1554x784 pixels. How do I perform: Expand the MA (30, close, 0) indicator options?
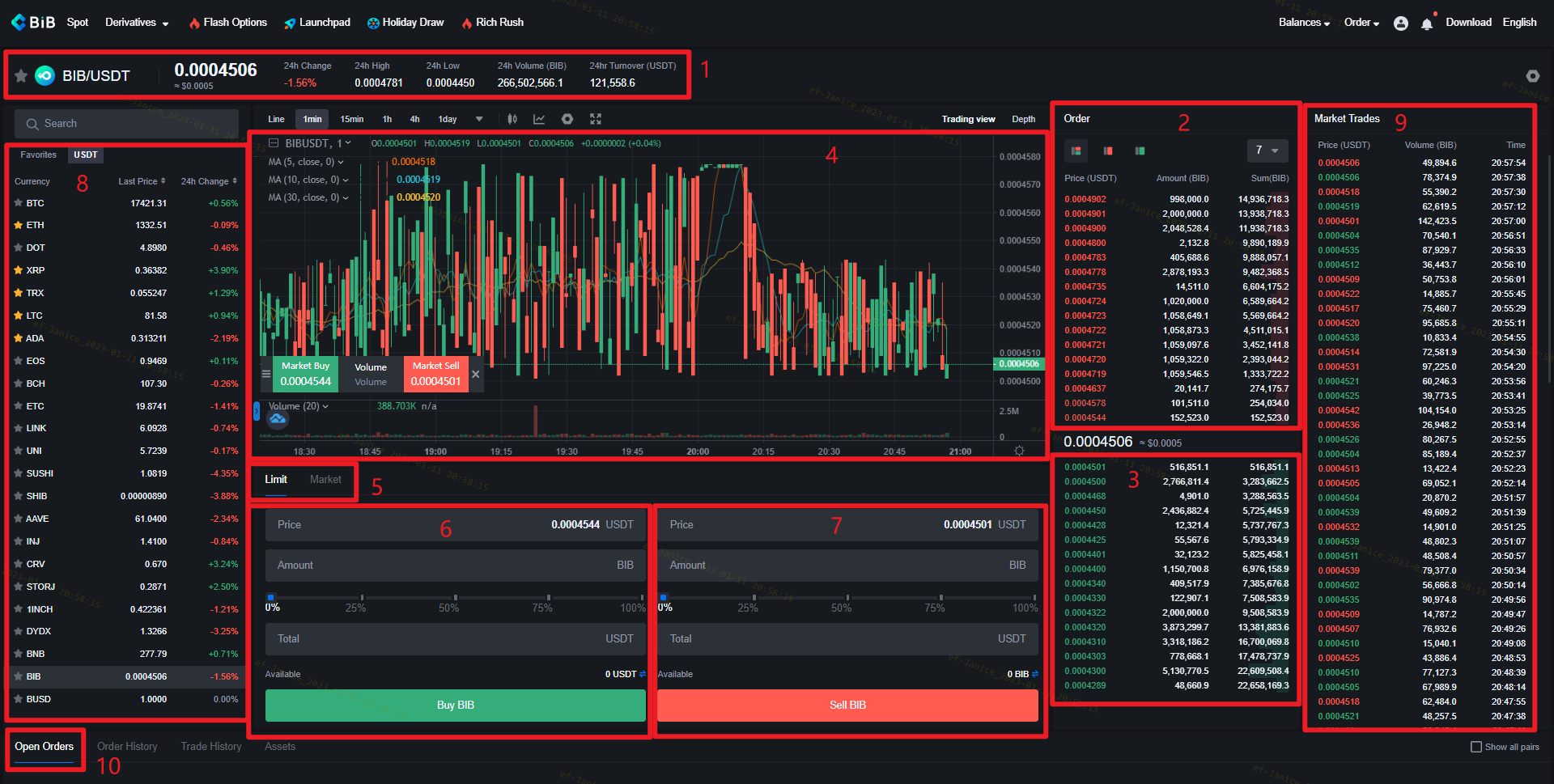pyautogui.click(x=346, y=197)
